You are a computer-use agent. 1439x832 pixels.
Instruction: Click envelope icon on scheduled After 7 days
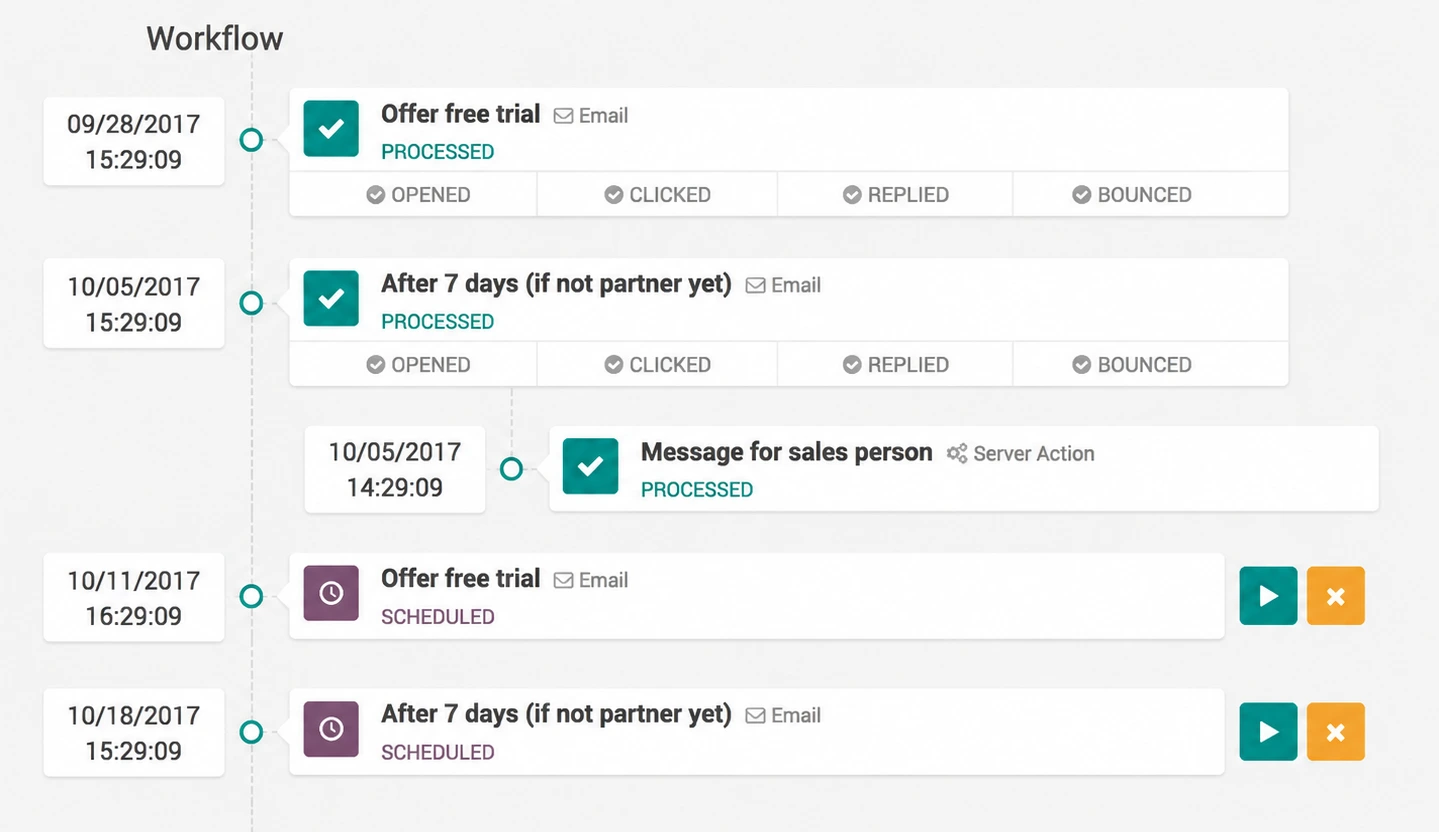coord(756,716)
